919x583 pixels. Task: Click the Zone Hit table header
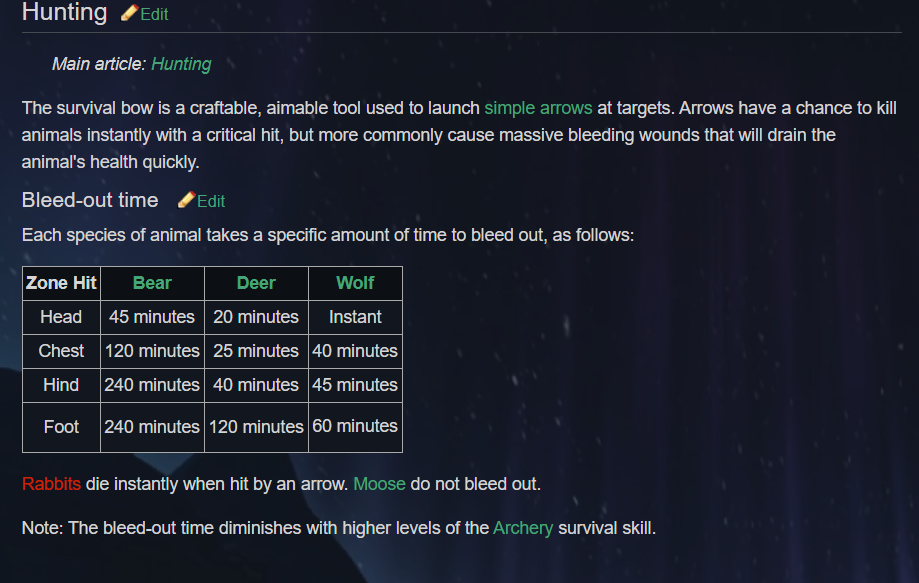[61, 283]
